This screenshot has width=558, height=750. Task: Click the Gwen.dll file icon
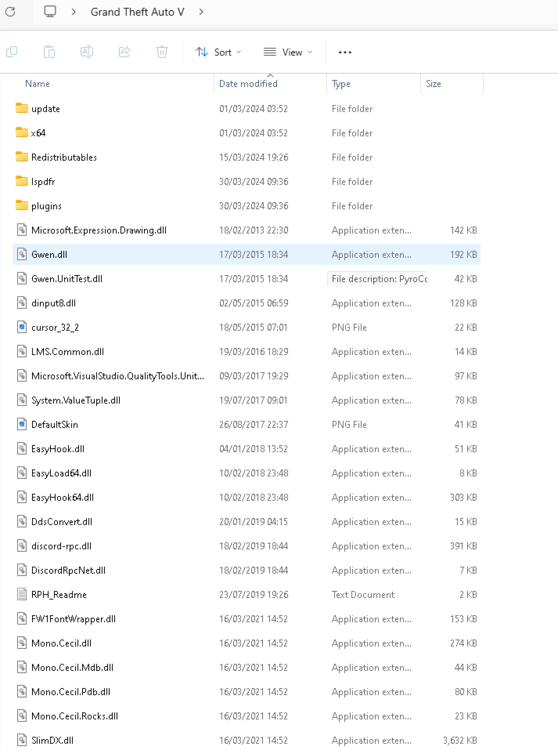pos(22,254)
